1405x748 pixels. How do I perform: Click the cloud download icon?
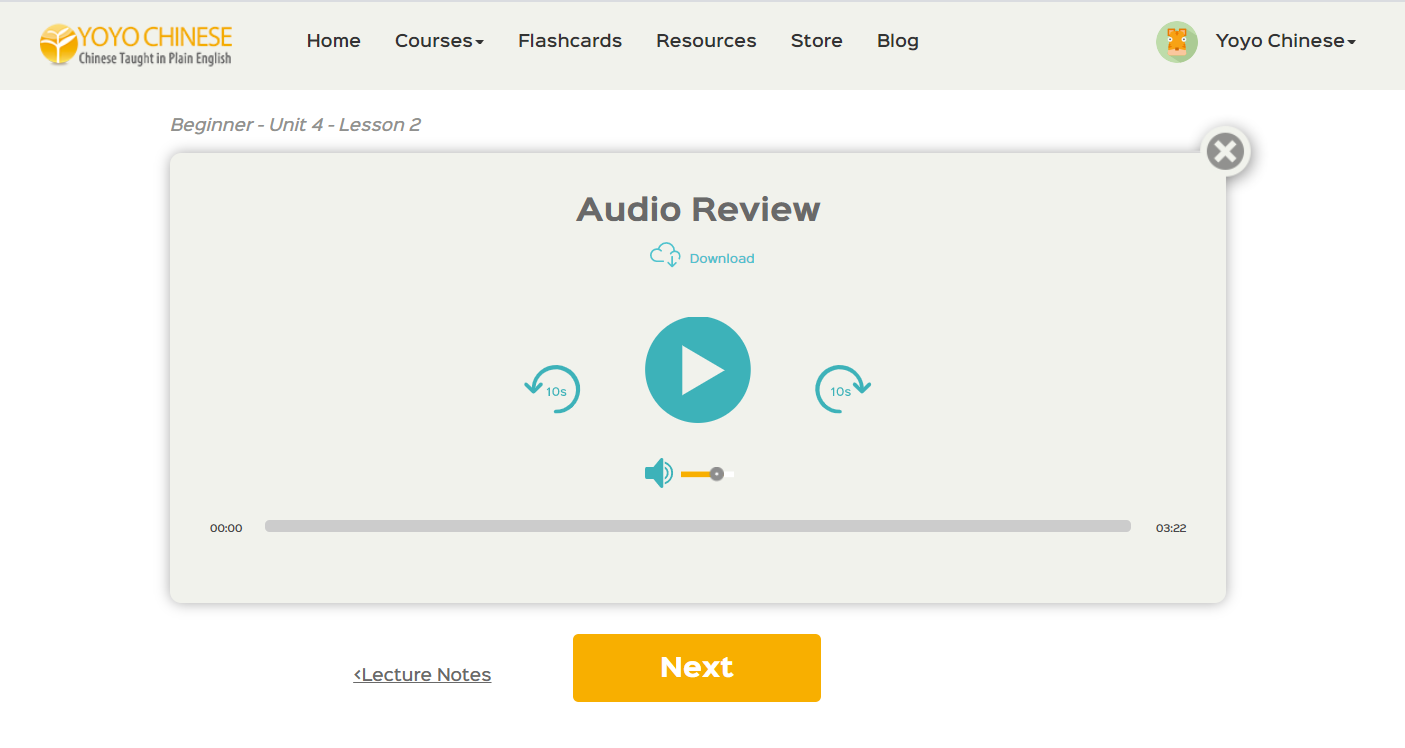point(665,256)
